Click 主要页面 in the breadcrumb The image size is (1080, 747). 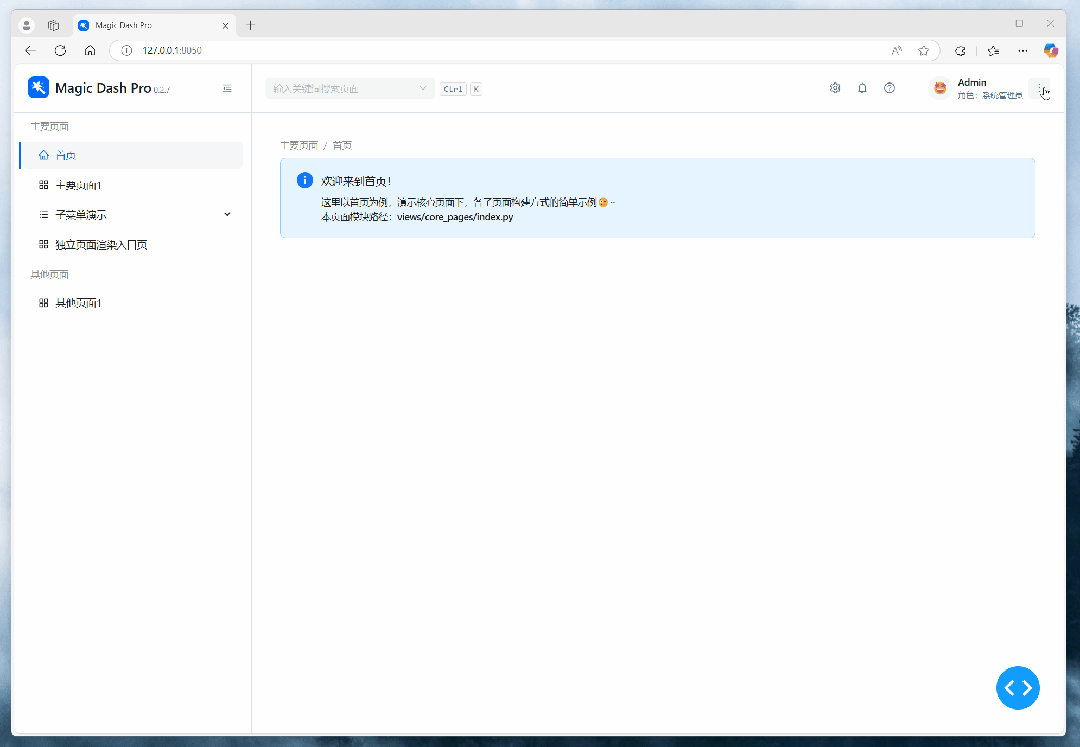tap(298, 145)
